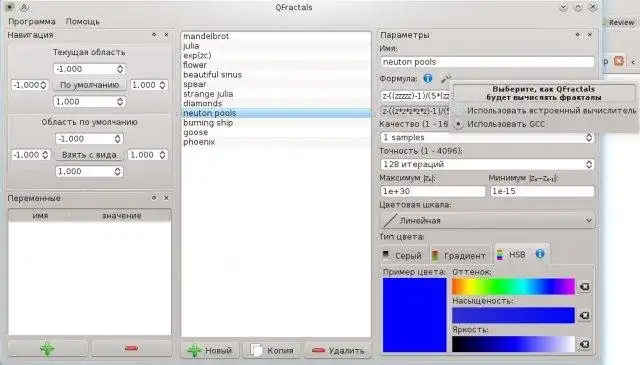Screen dimensions: 640x365
Task: Remove a variable with the red minus
Action: coord(131,349)
